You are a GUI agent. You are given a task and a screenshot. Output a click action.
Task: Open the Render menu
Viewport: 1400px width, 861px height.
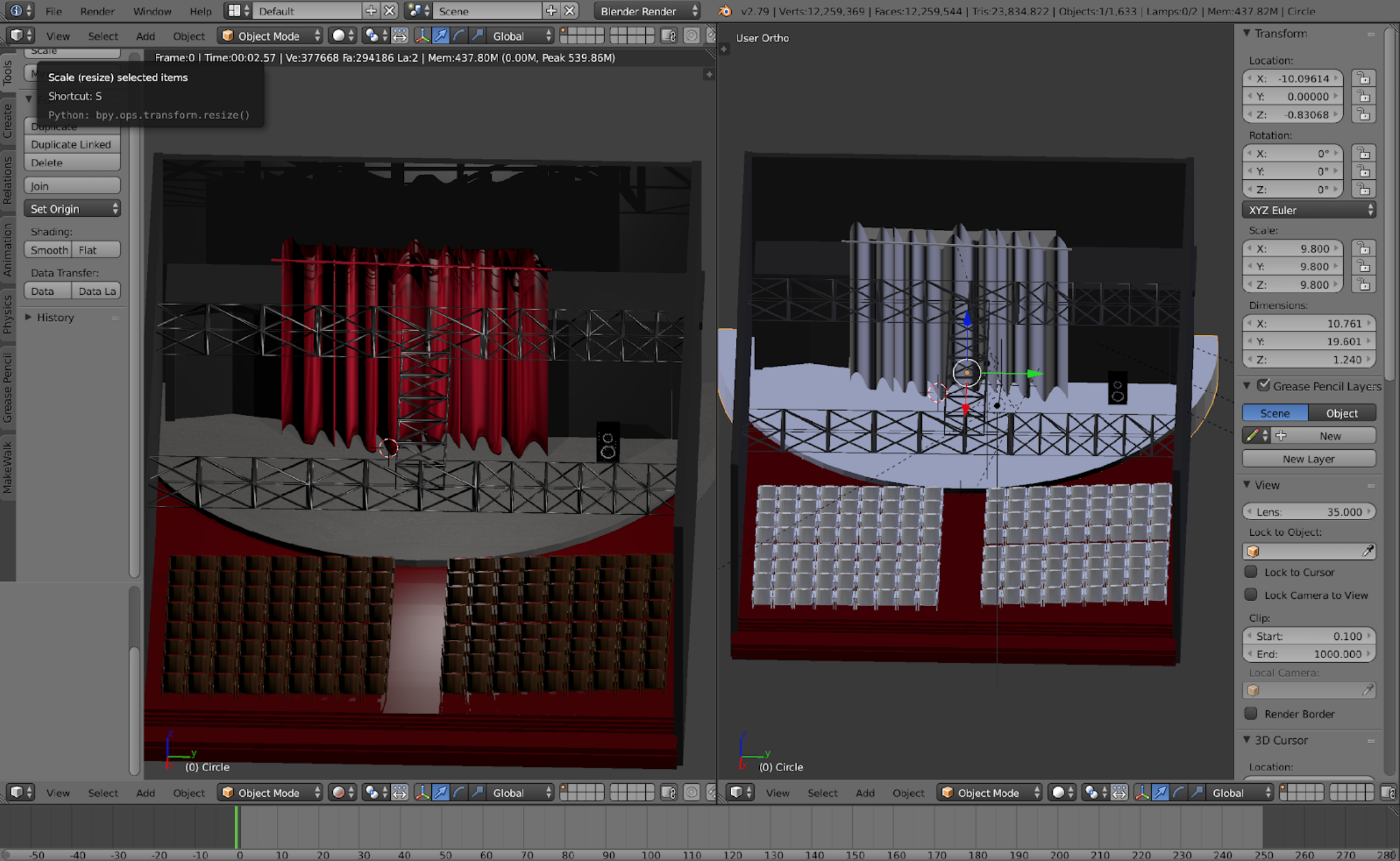pyautogui.click(x=97, y=11)
